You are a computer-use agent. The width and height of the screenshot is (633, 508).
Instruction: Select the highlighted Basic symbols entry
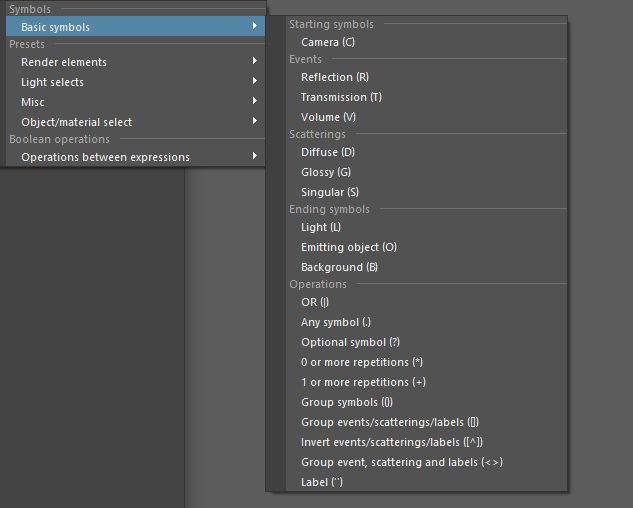135,27
